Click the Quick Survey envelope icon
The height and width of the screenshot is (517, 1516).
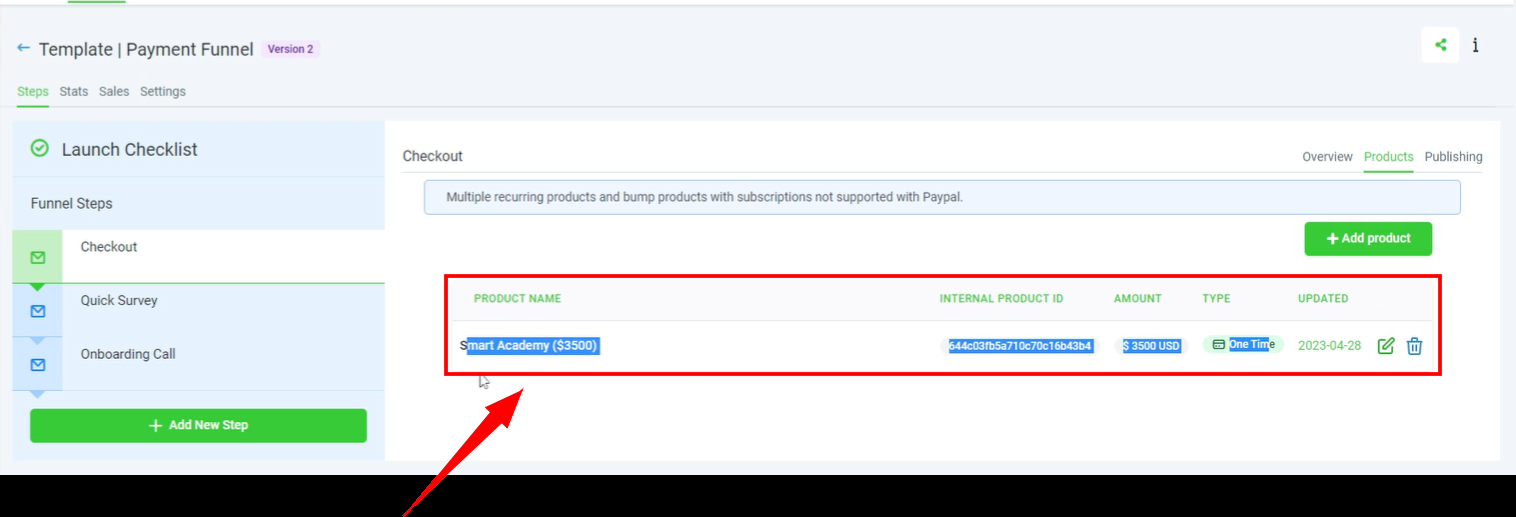tap(38, 311)
